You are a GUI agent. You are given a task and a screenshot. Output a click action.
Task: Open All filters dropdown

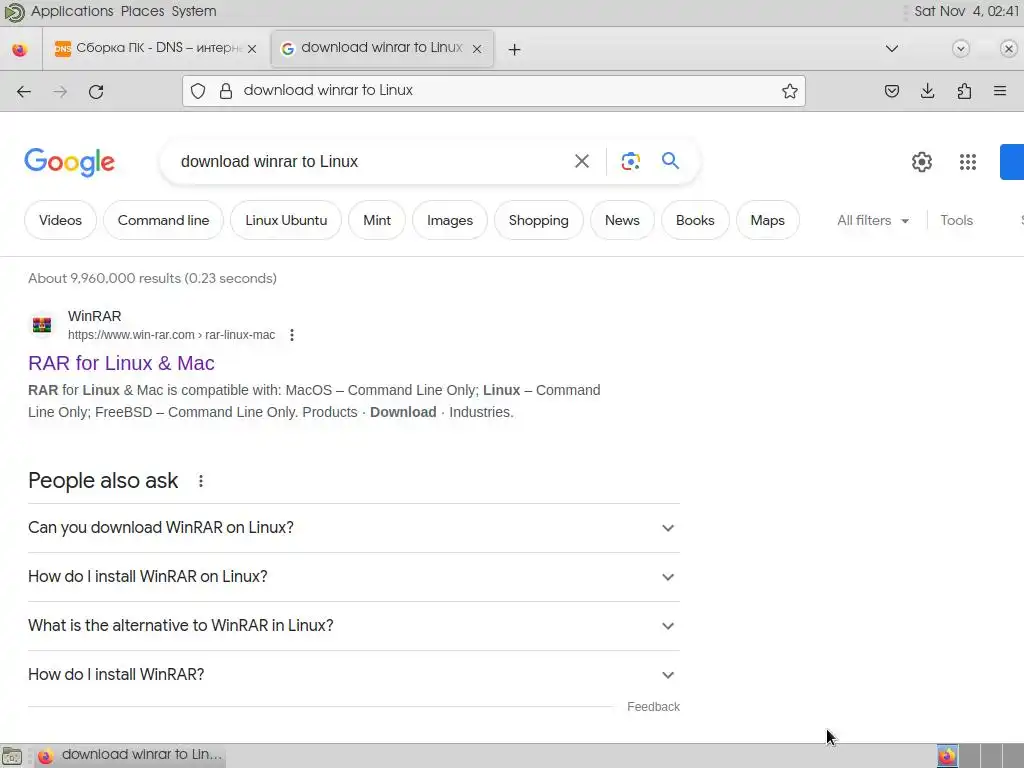point(873,221)
